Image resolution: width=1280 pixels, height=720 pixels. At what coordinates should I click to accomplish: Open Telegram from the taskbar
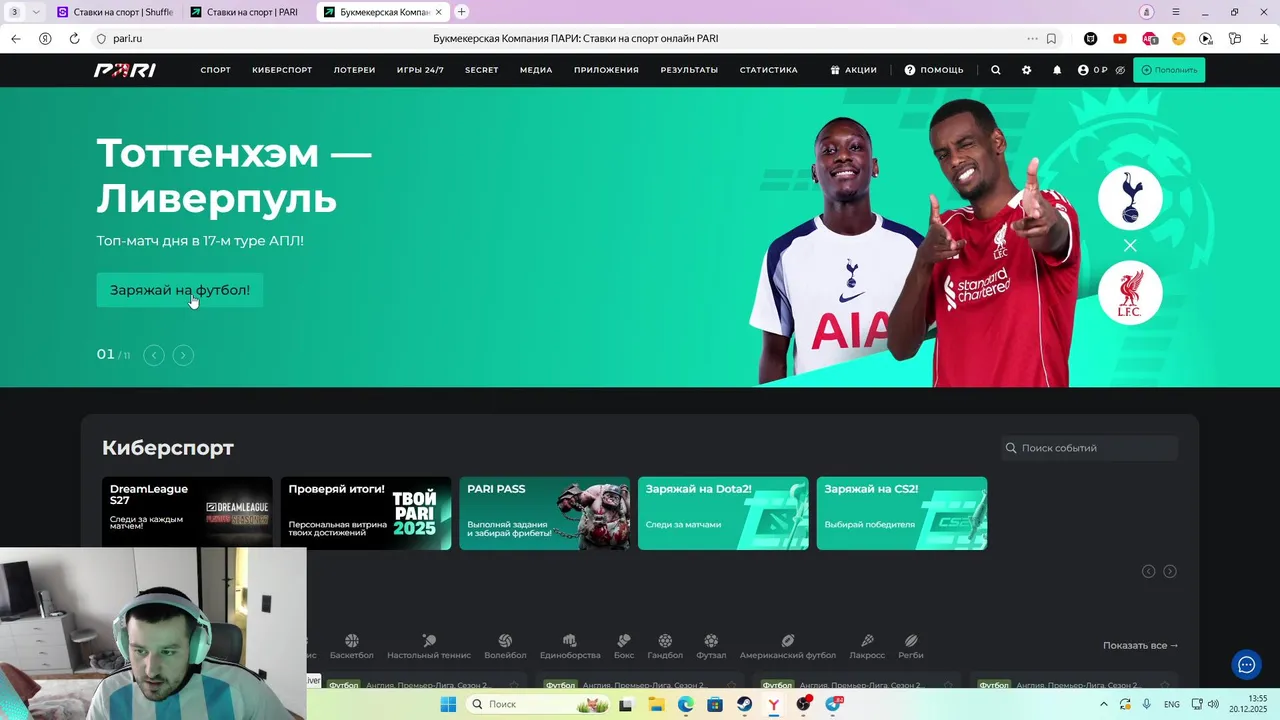click(x=833, y=704)
